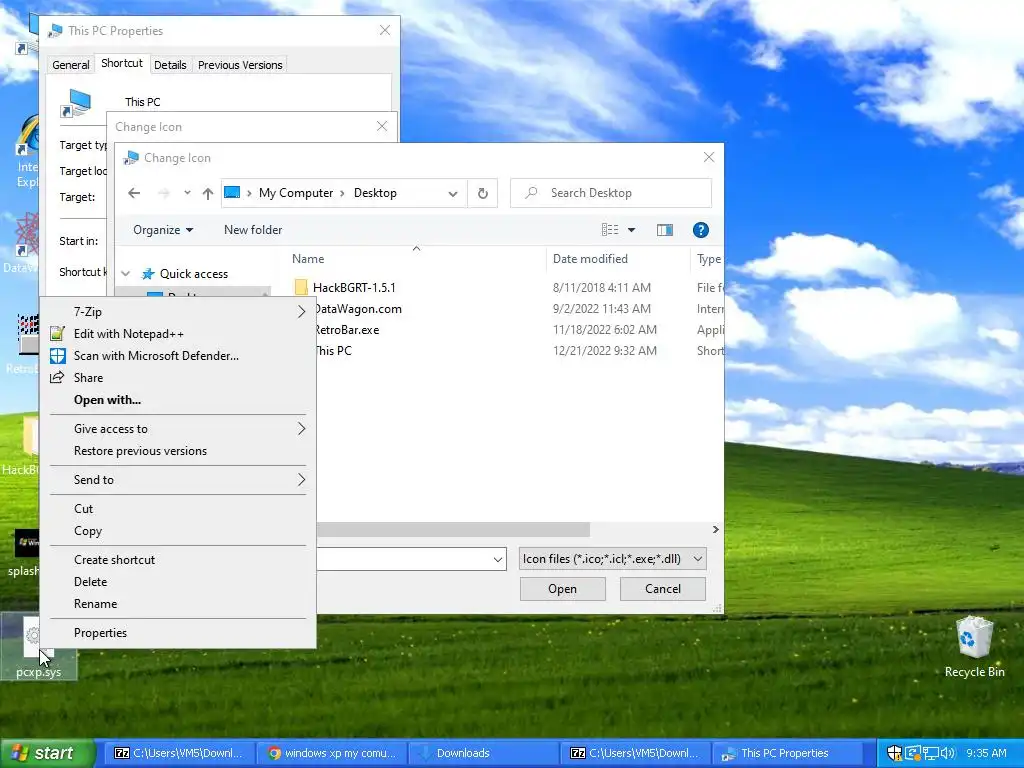Expand the file name history dropdown
Screen dimensions: 1024x768
[x=498, y=559]
